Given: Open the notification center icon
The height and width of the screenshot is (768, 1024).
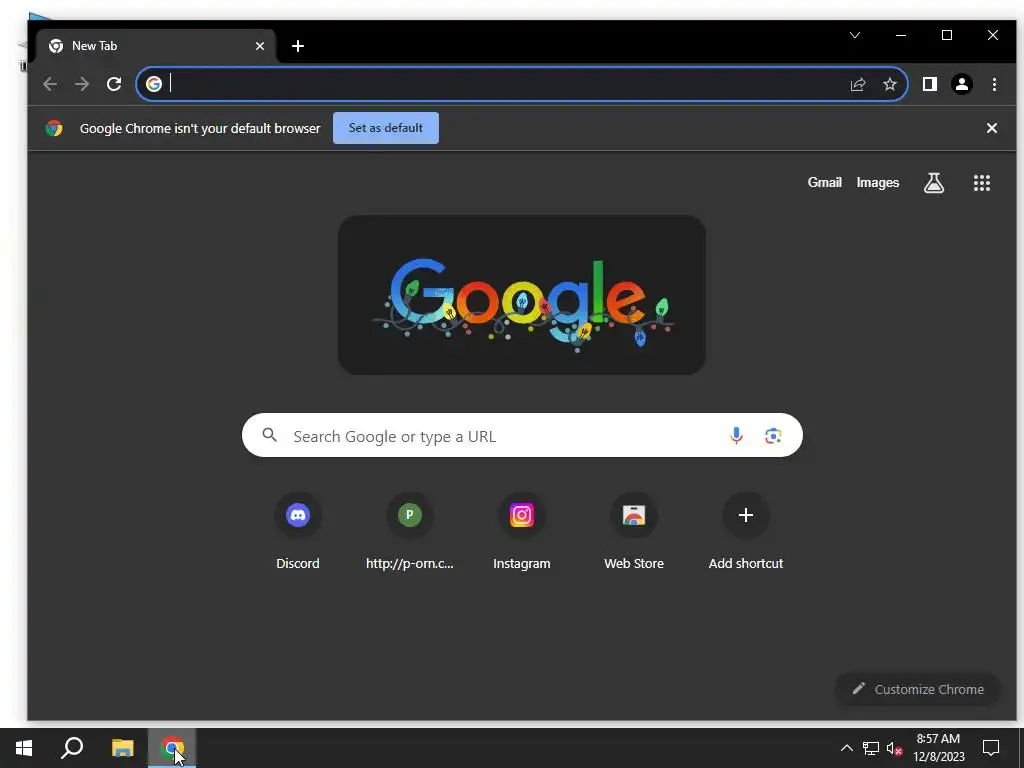Looking at the screenshot, I should pyautogui.click(x=991, y=748).
